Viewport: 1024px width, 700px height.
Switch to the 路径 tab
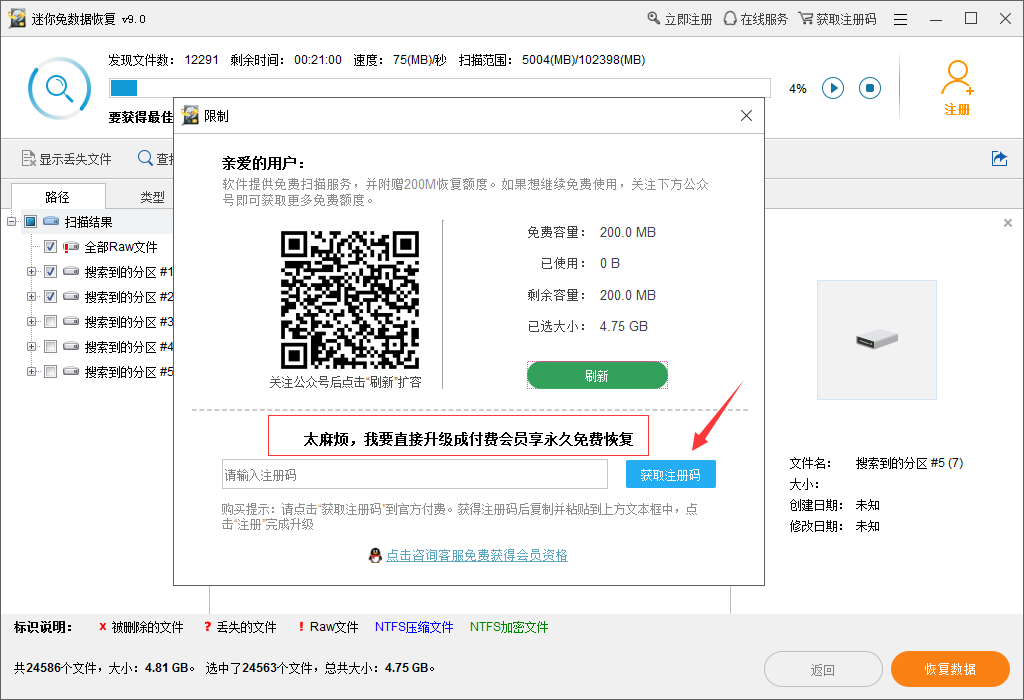[57, 197]
